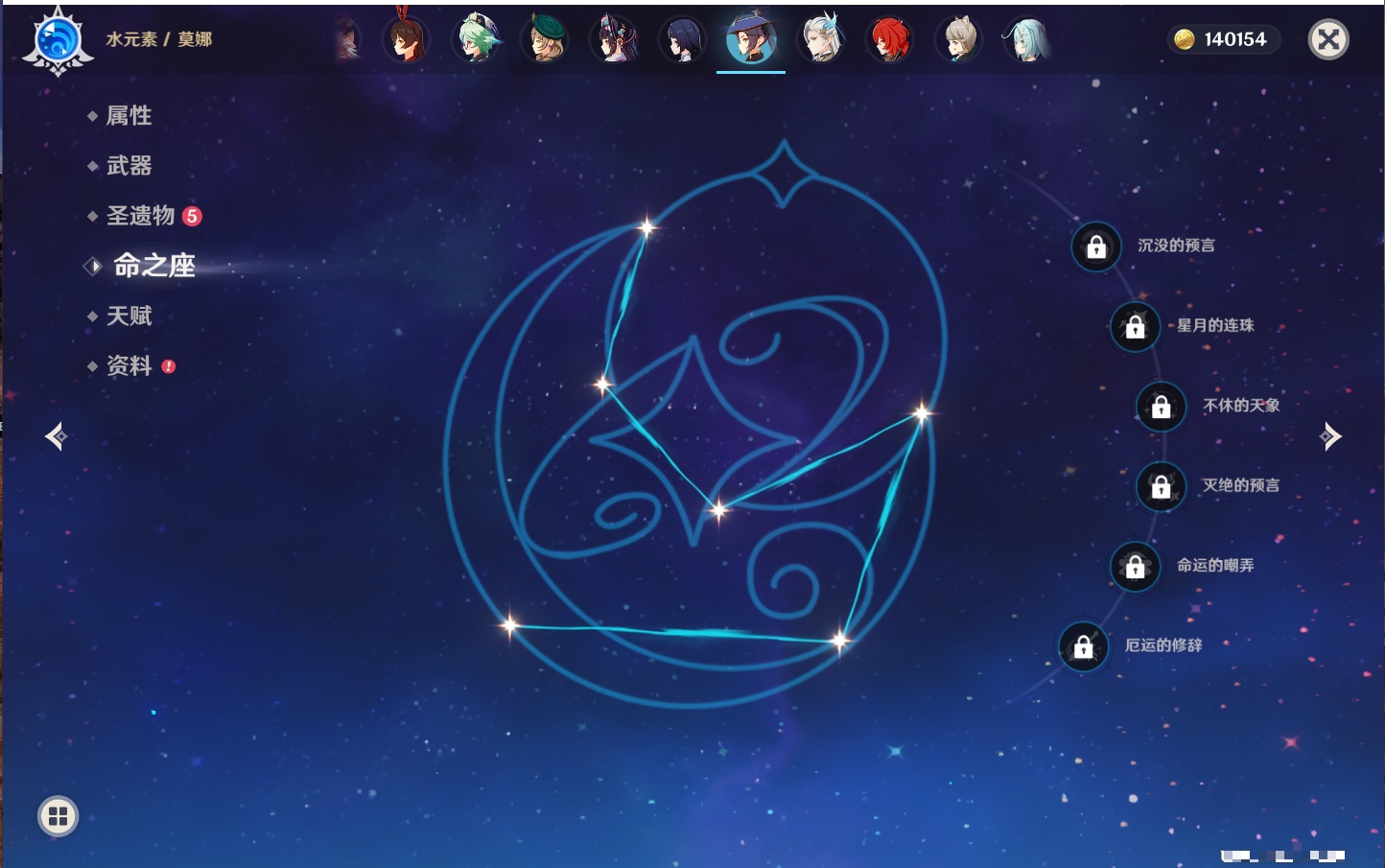
Task: Open locked constellation 星月的连珠
Action: pos(1135,326)
